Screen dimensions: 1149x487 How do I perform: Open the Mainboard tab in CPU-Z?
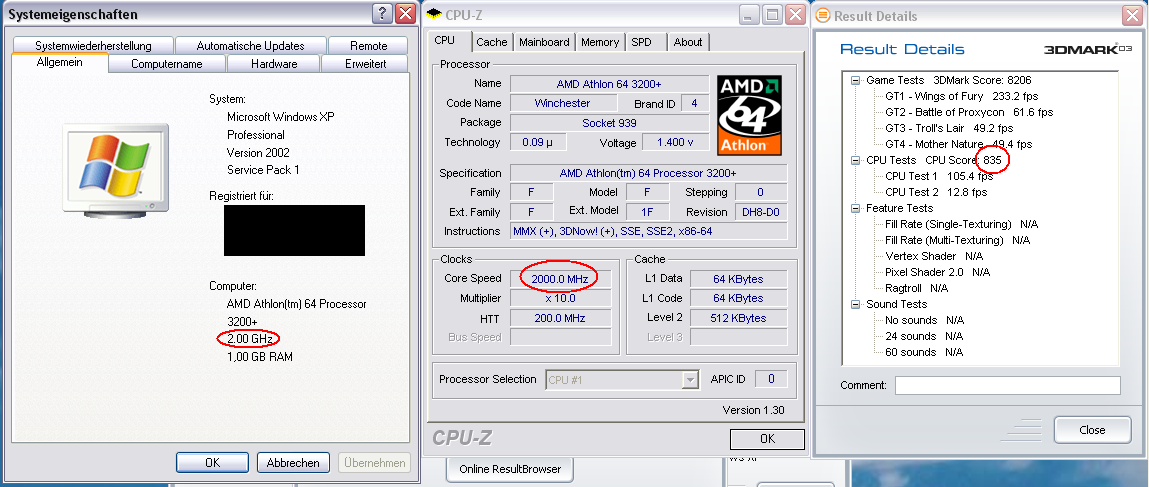(x=544, y=42)
